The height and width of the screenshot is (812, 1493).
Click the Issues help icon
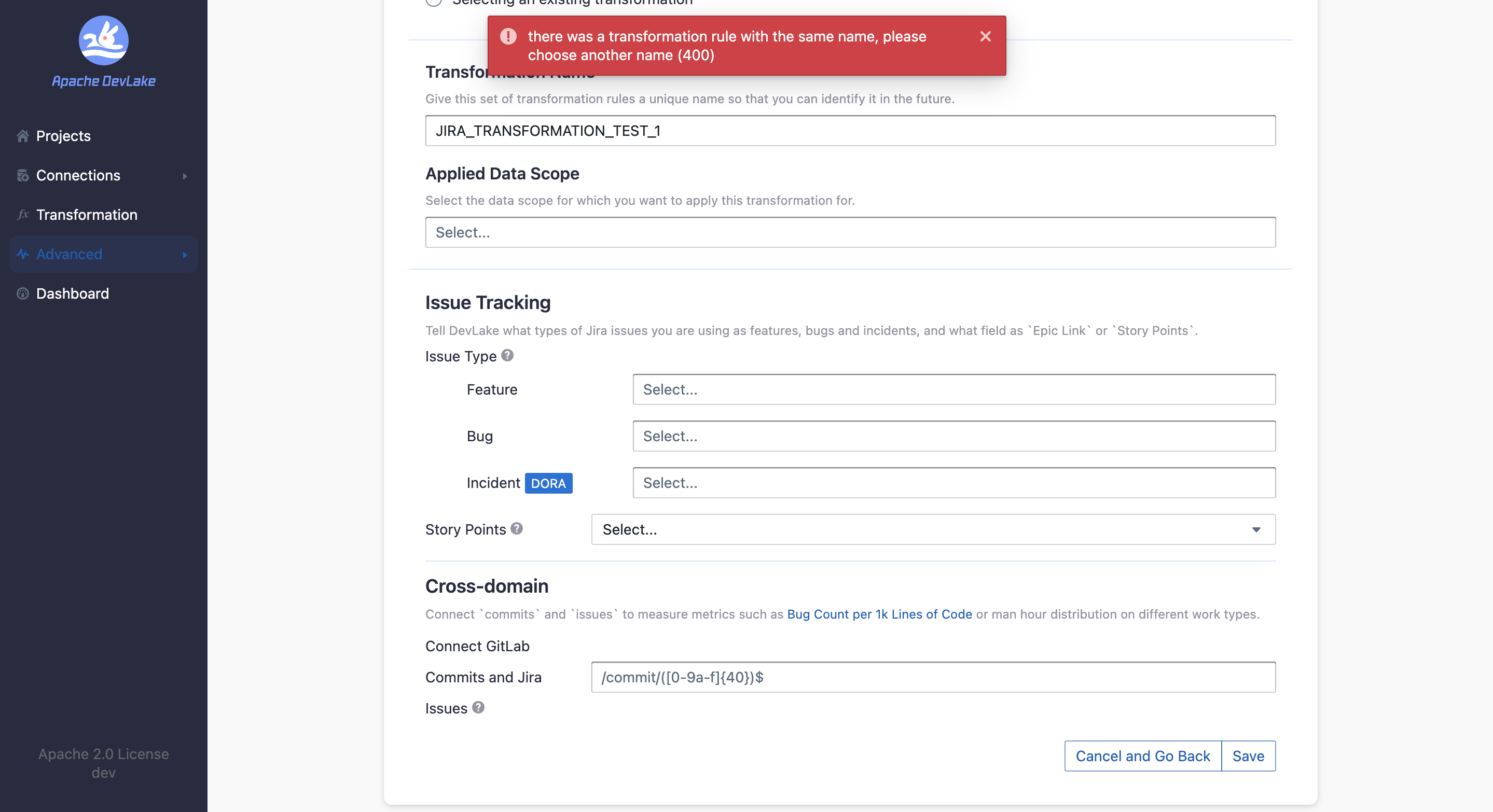(478, 708)
